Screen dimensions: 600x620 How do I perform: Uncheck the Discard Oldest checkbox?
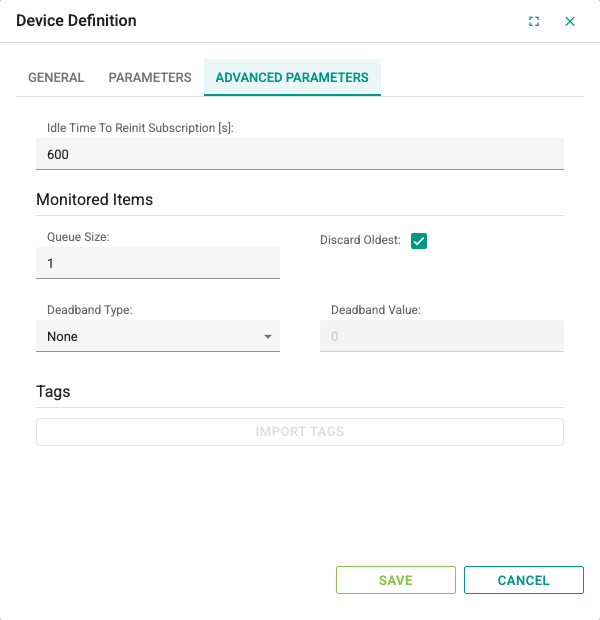point(419,241)
